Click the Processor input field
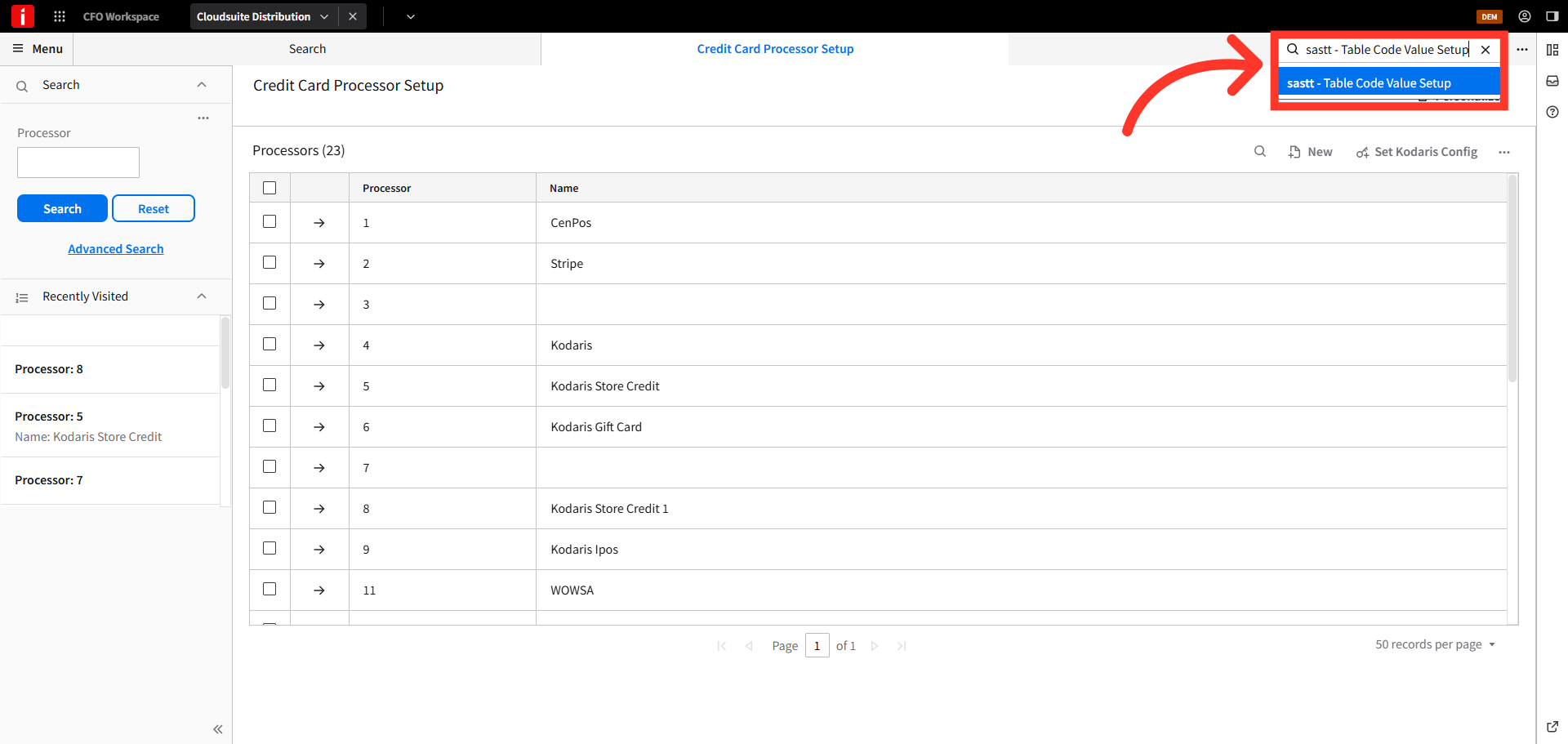Image resolution: width=1568 pixels, height=744 pixels. (78, 163)
